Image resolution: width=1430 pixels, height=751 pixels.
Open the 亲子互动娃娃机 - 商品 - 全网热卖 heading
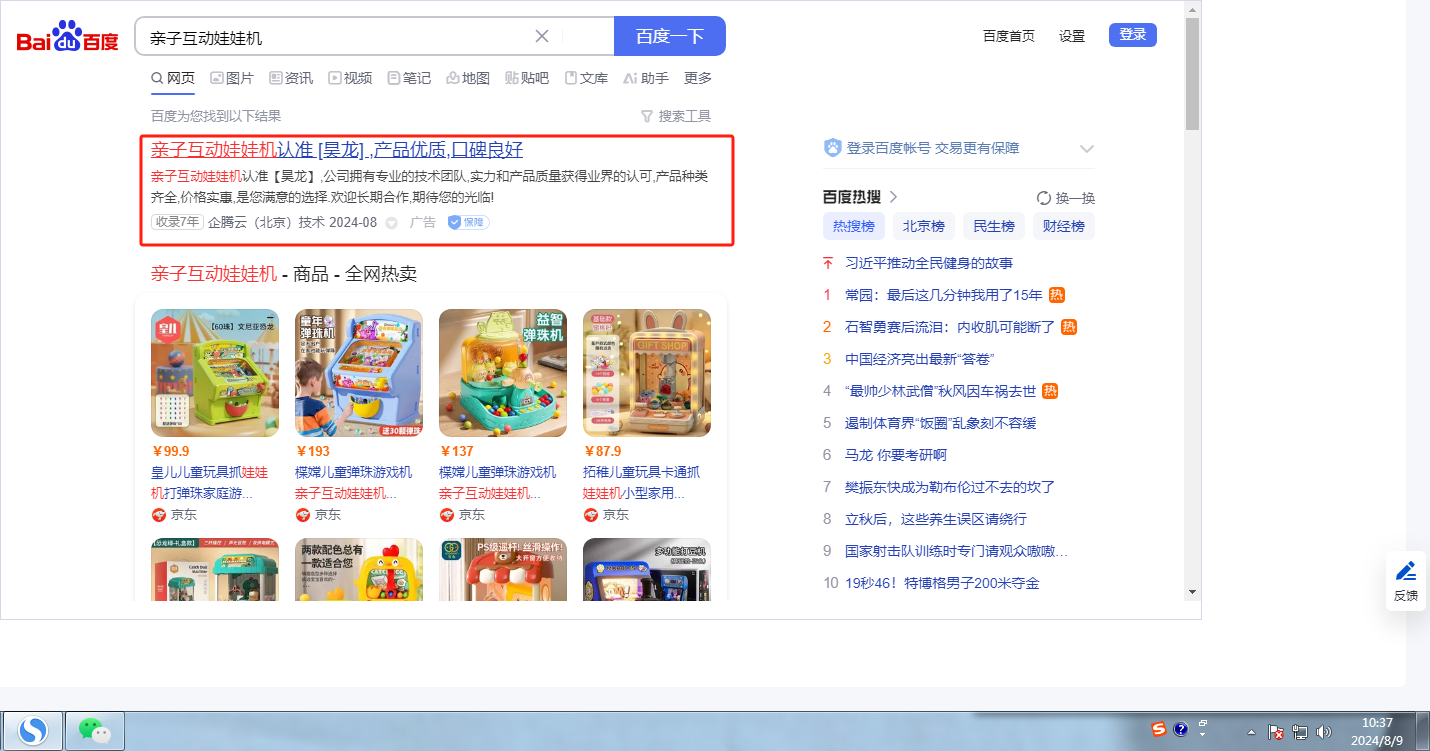click(284, 274)
